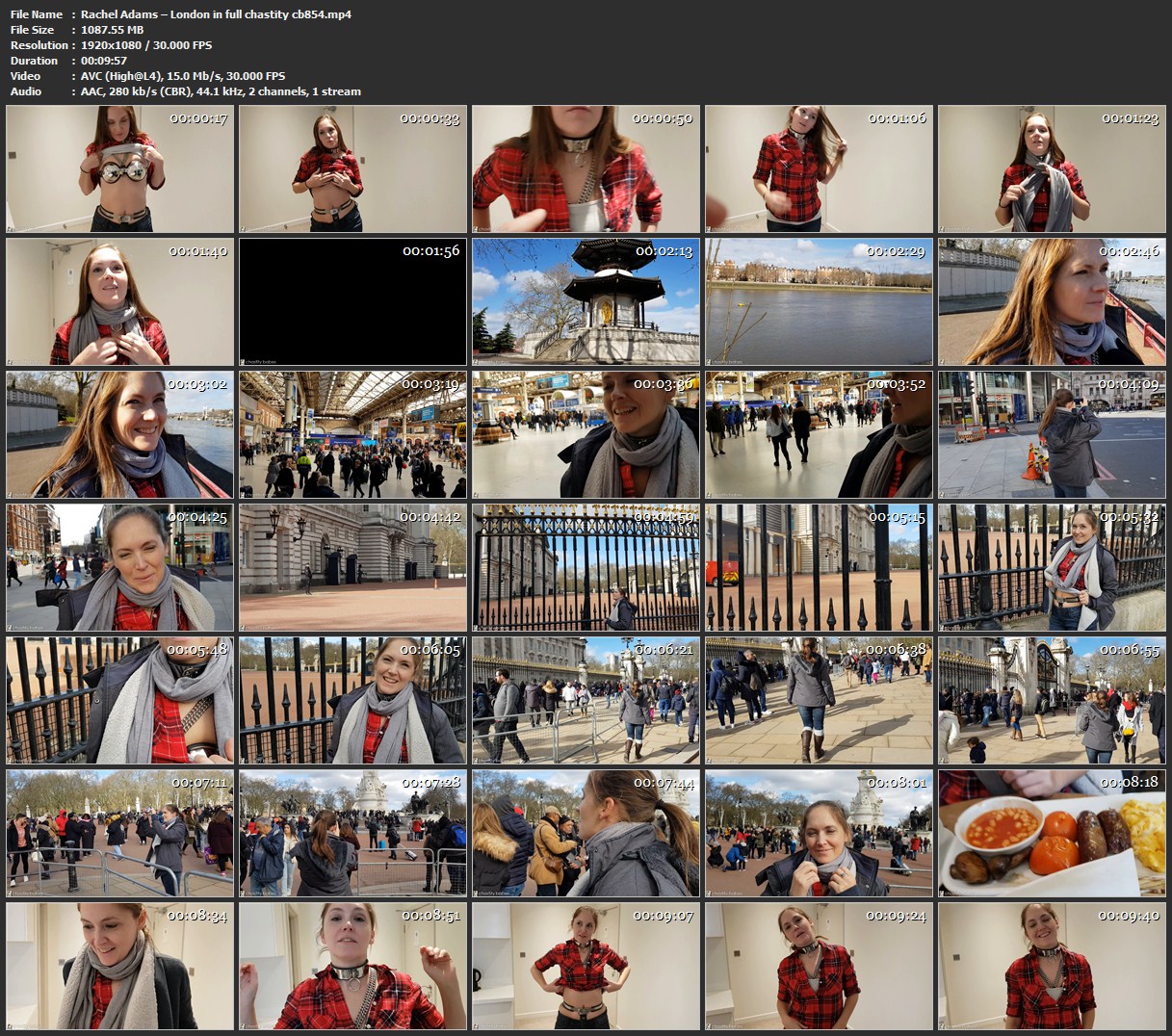Open the frame at 00:00:33

point(353,169)
